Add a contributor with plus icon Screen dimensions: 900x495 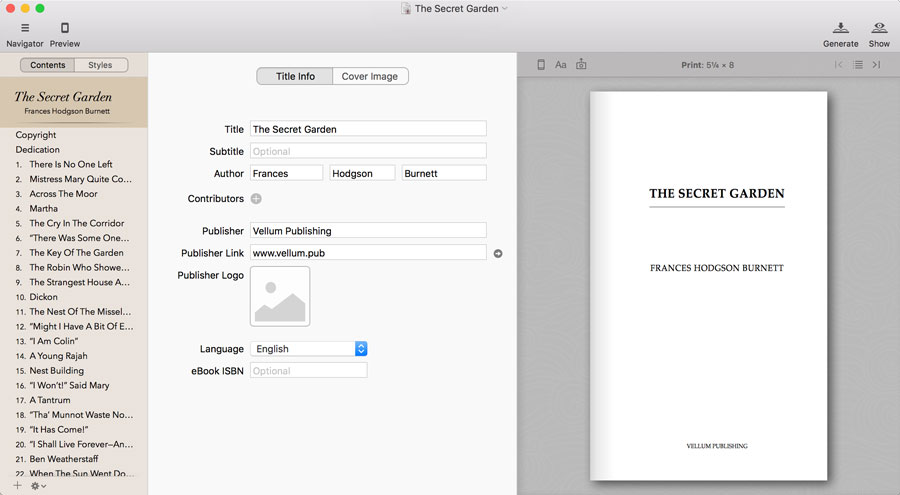256,199
